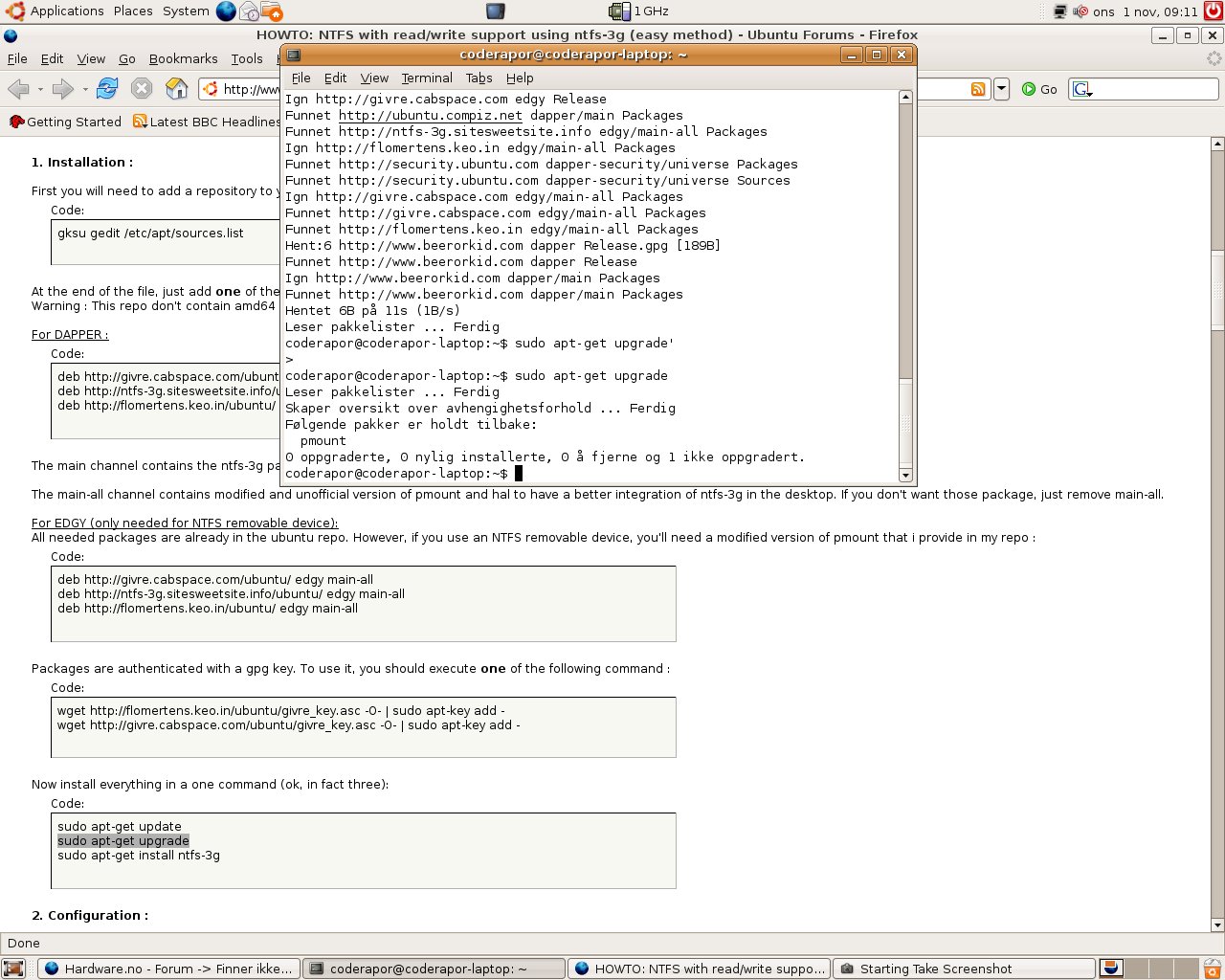Click the RSS feed icon in URL bar

(978, 89)
